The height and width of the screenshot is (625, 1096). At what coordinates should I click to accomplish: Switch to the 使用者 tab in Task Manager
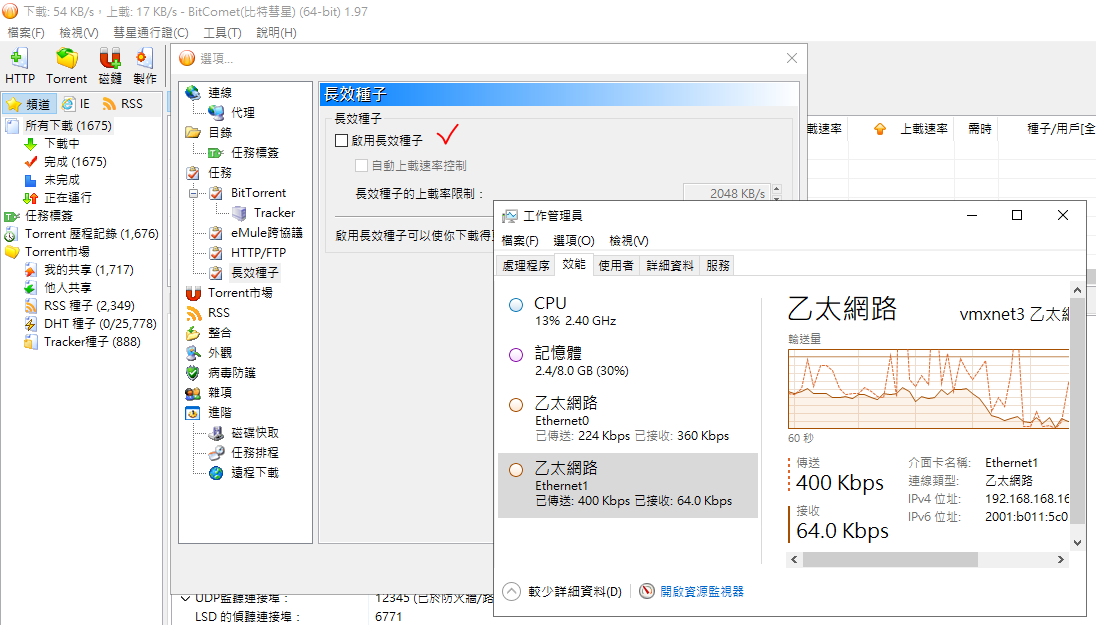616,266
